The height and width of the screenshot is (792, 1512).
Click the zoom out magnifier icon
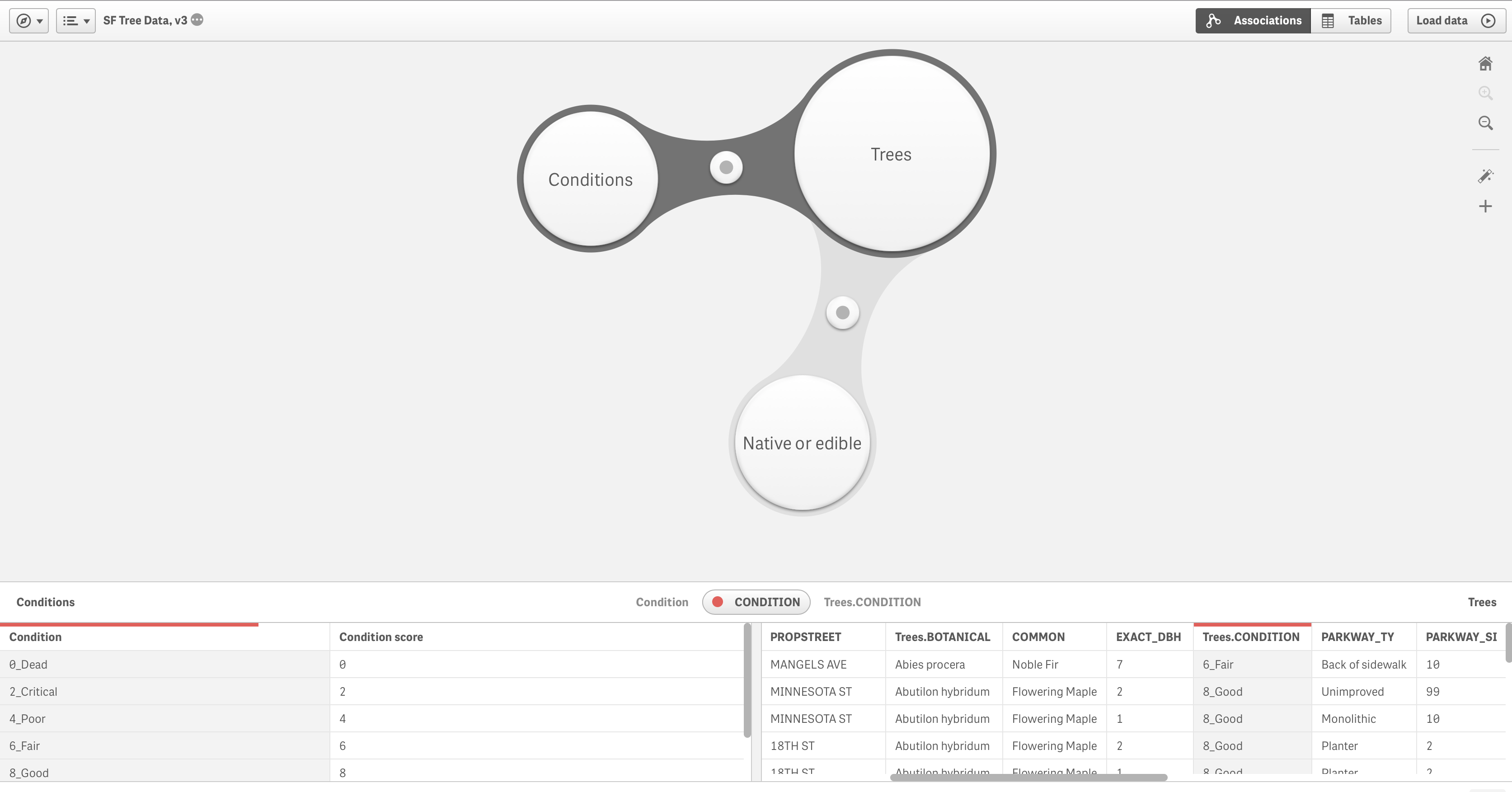tap(1485, 123)
